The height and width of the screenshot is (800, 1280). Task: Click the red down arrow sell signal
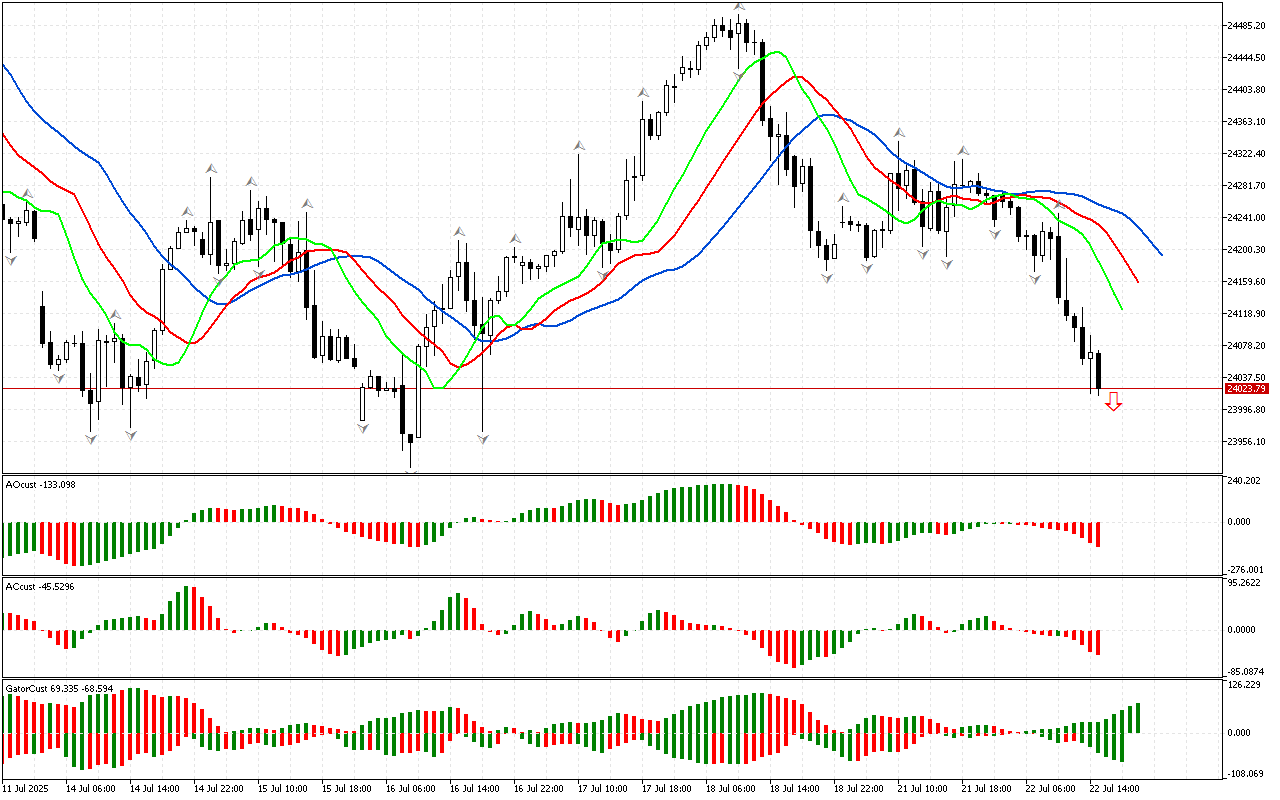click(x=1114, y=402)
